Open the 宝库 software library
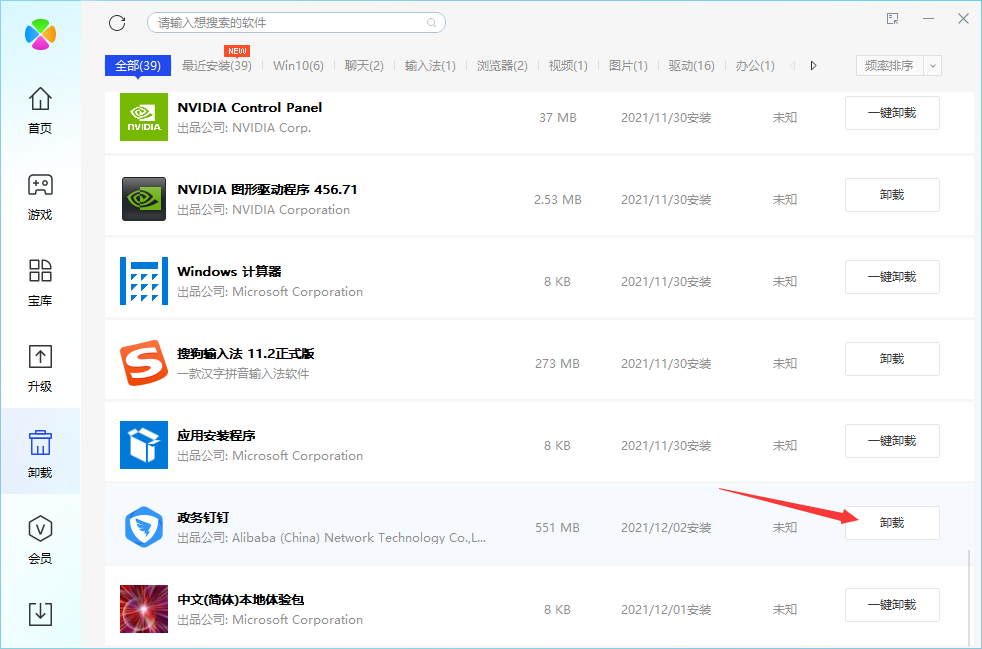 (40, 283)
